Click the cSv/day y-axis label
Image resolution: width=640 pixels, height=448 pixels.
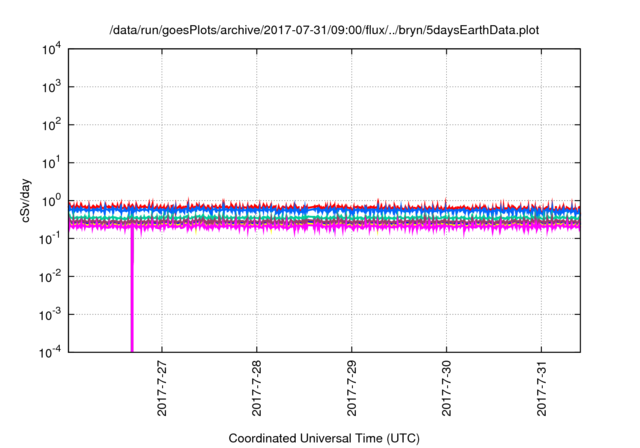coord(26,200)
